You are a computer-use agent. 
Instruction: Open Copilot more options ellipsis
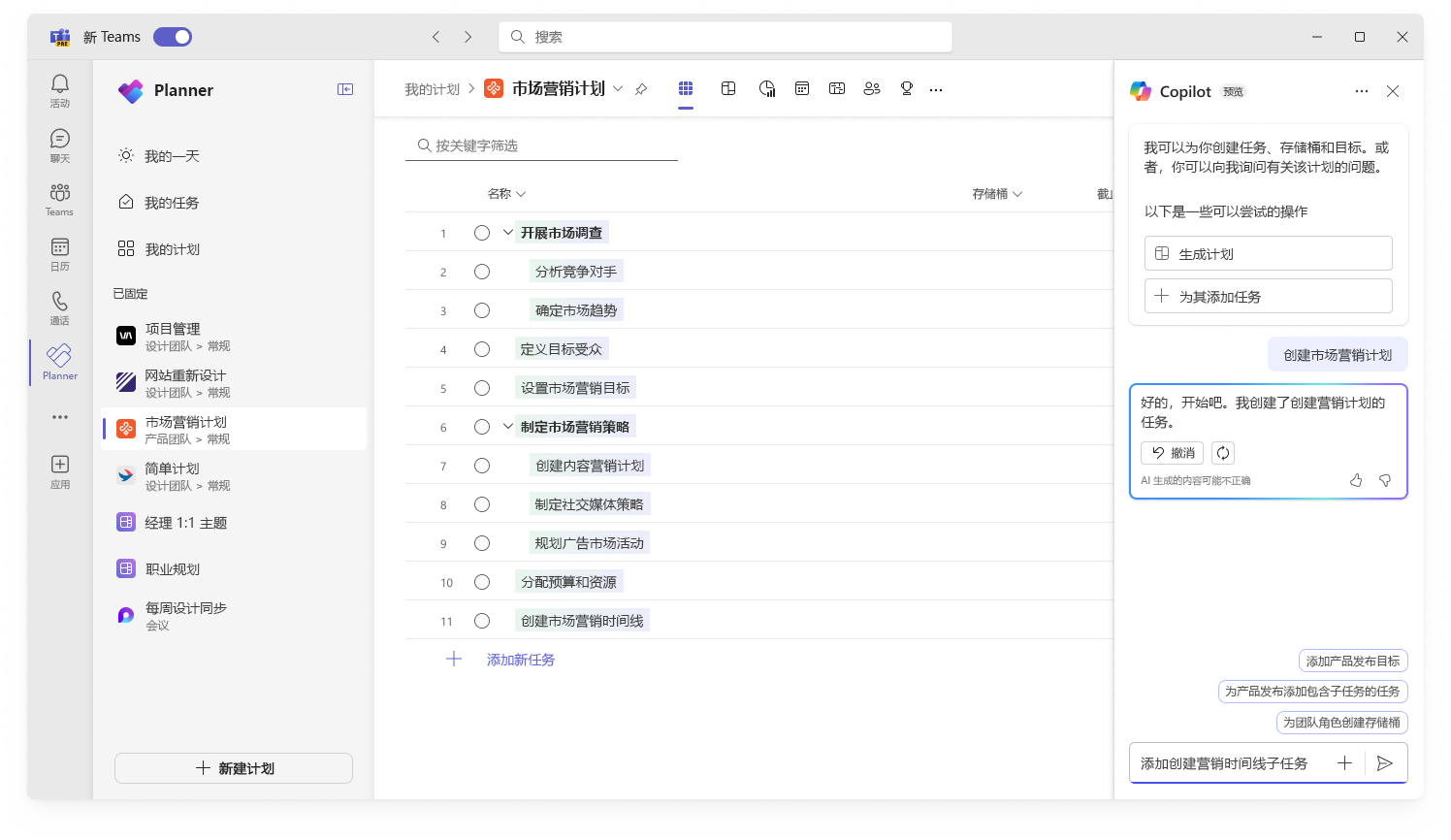[x=1362, y=91]
